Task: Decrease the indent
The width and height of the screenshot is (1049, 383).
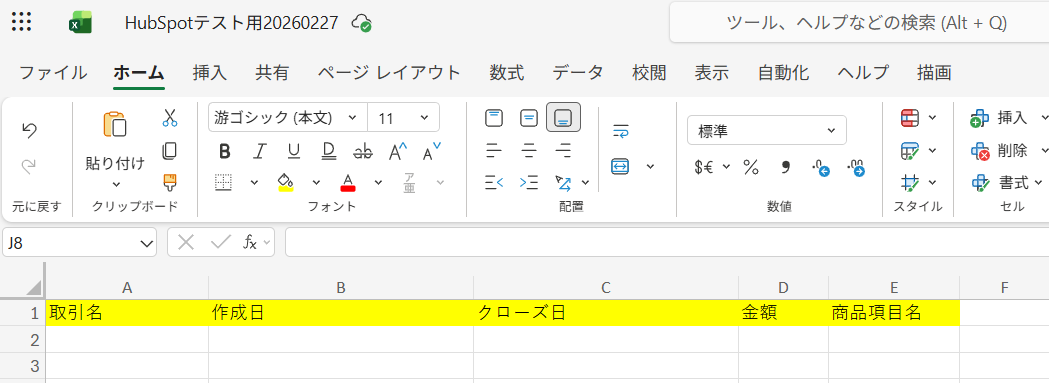Action: point(494,182)
